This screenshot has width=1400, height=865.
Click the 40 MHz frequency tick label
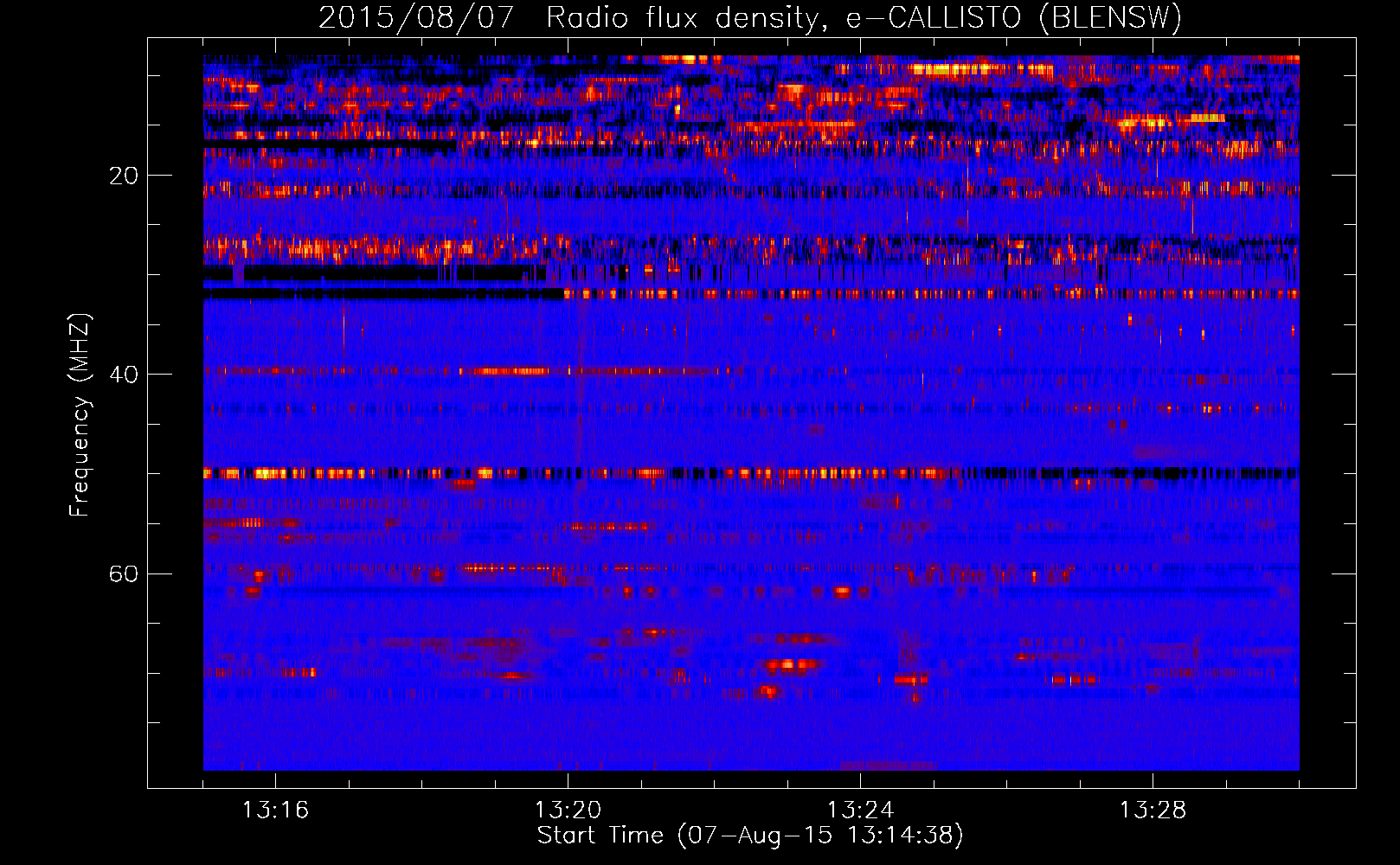(124, 375)
